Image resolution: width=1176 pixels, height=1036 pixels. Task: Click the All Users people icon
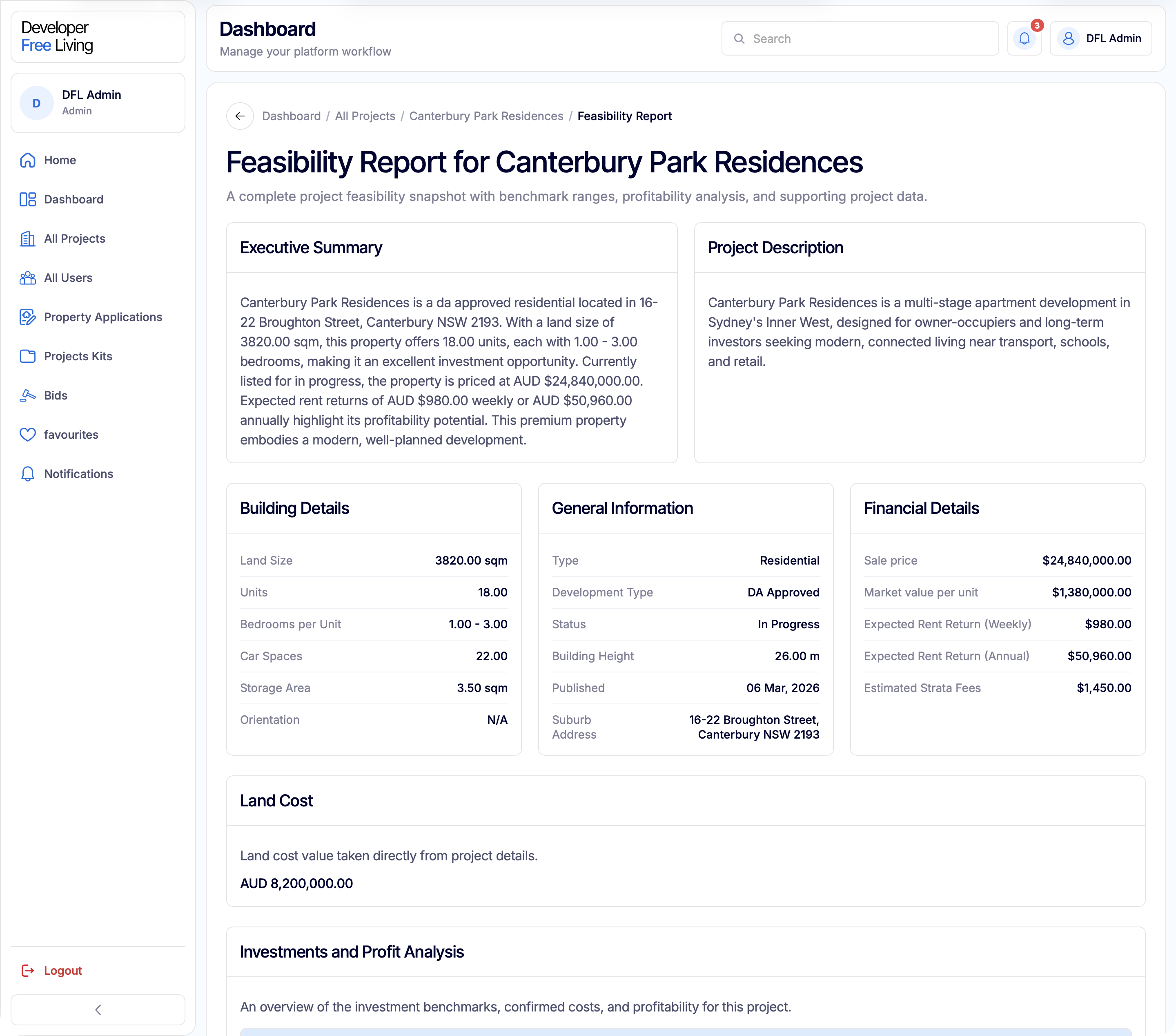point(28,277)
